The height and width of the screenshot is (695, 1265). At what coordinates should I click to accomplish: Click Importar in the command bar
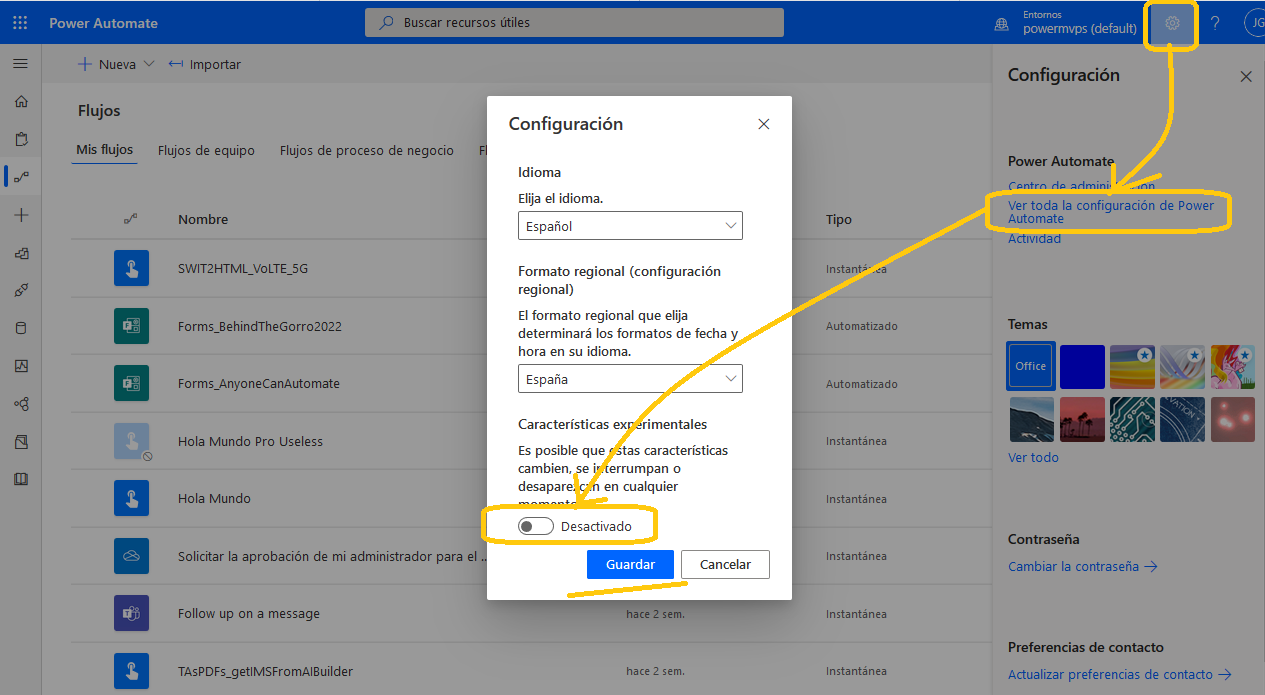pyautogui.click(x=205, y=64)
